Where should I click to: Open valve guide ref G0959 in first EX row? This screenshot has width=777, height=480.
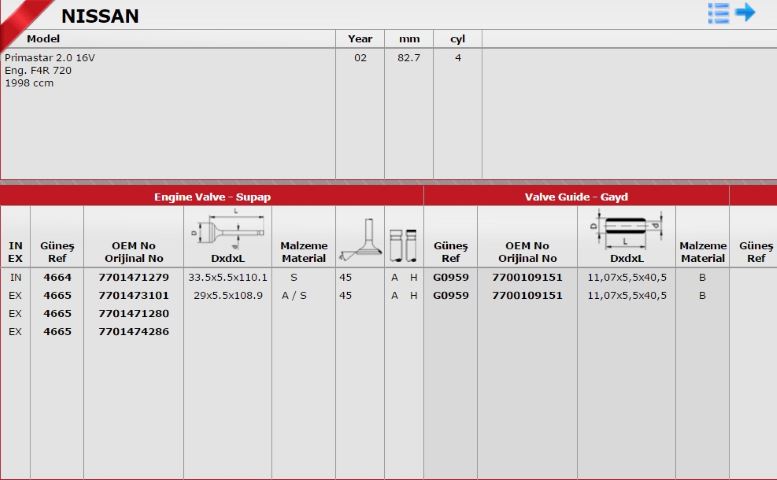coord(450,295)
